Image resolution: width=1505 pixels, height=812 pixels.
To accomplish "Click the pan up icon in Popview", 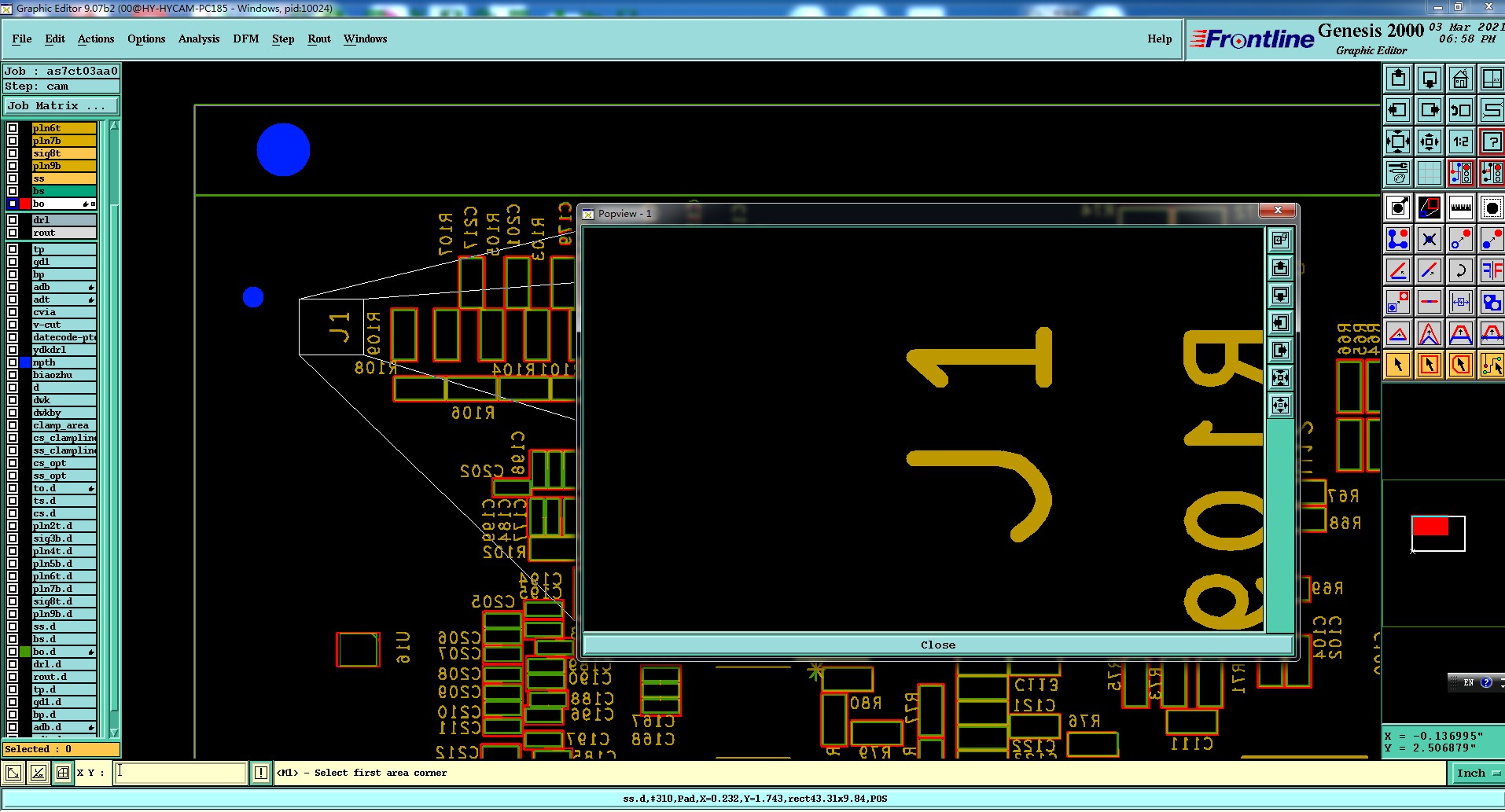I will coord(1280,268).
